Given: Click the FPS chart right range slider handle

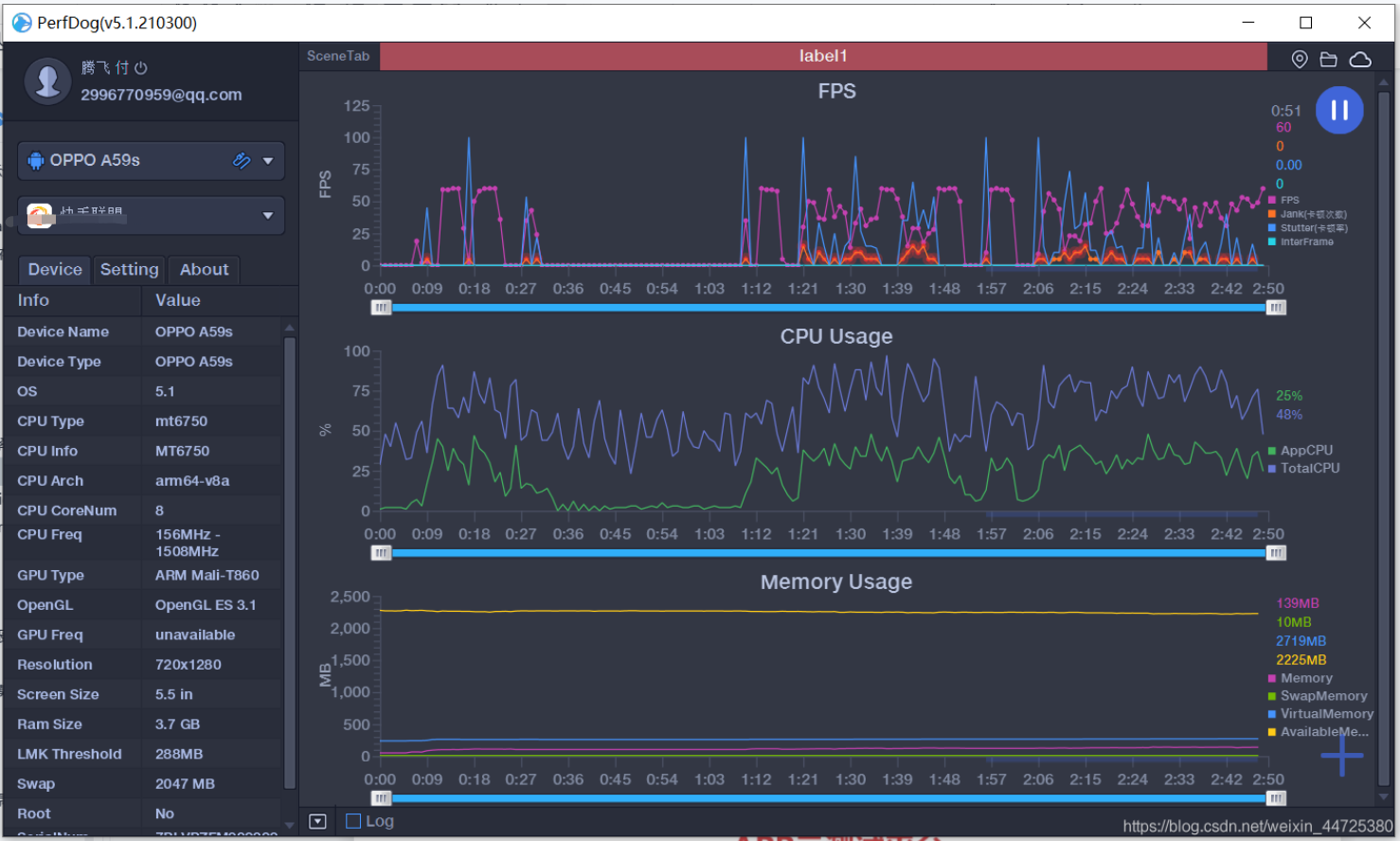Looking at the screenshot, I should click(x=1276, y=307).
